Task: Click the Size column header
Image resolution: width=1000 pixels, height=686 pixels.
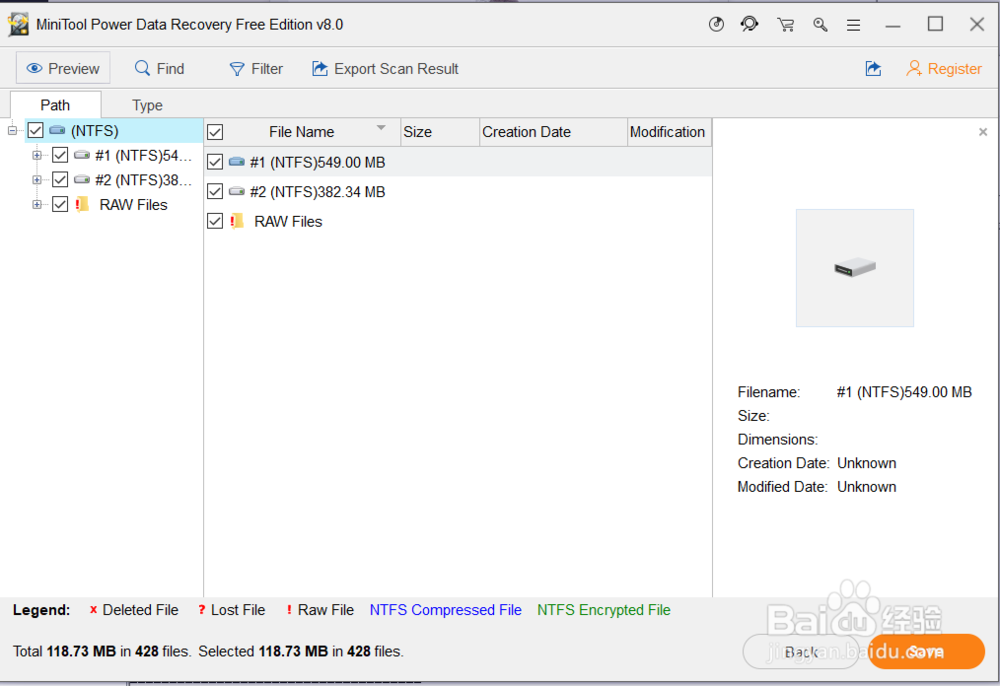Action: point(439,132)
